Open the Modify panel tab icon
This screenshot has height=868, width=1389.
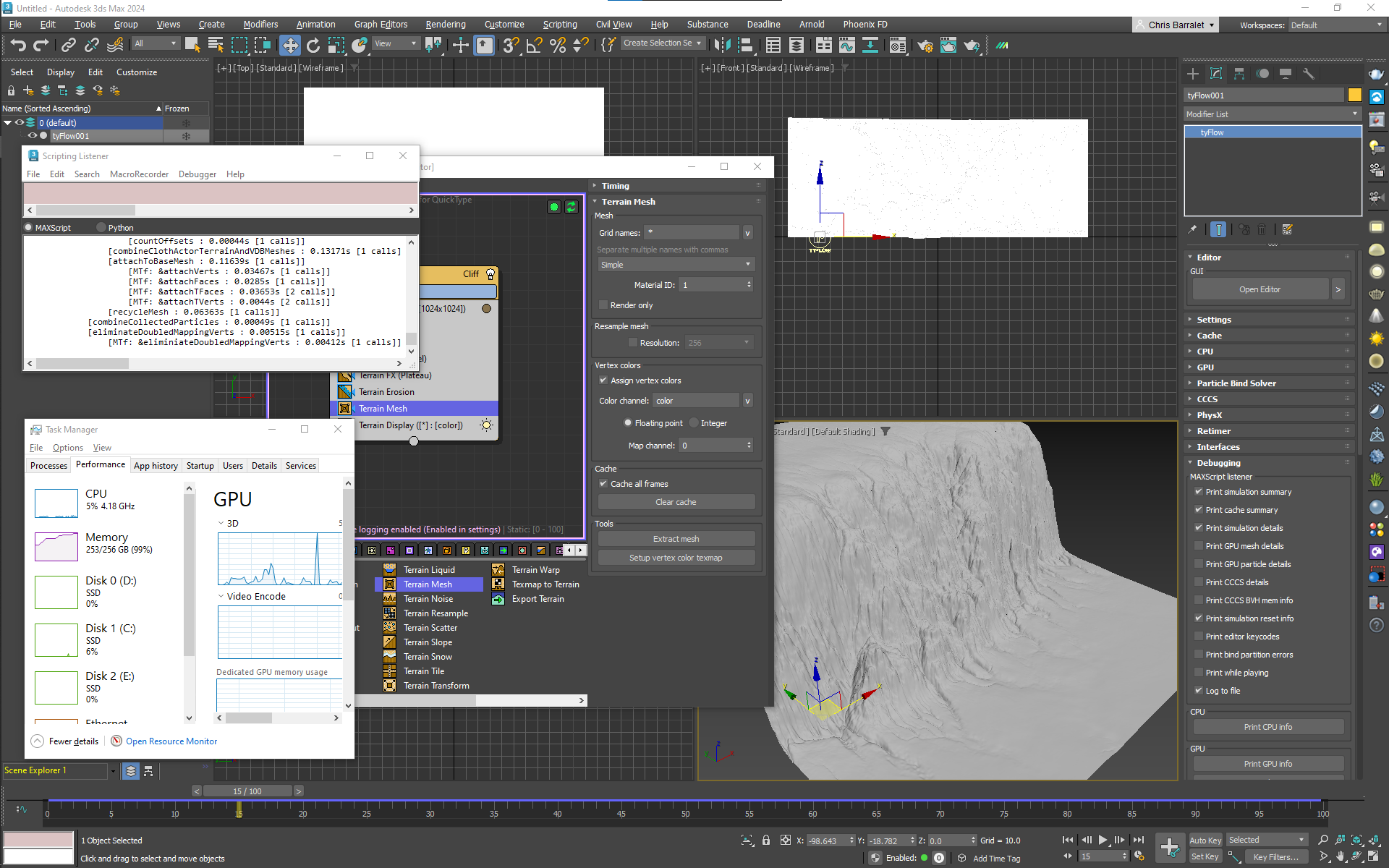click(1216, 74)
